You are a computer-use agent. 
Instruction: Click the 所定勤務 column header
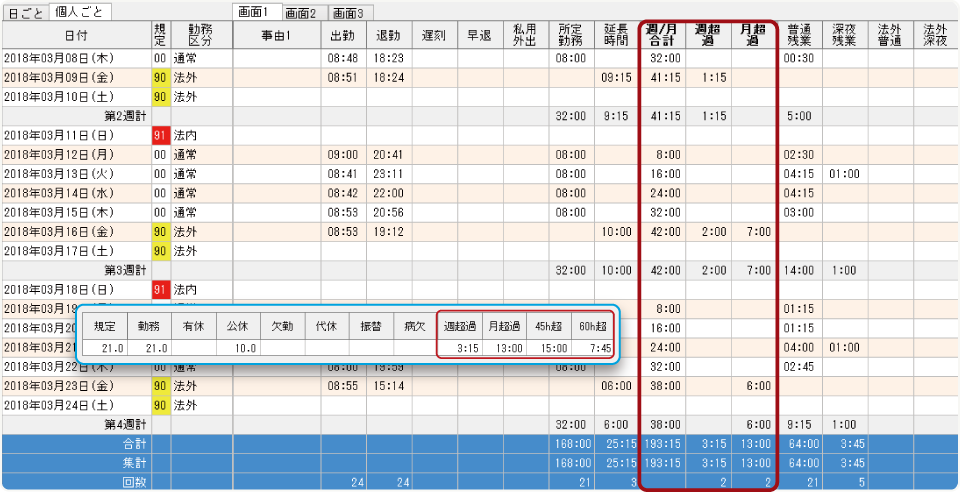point(572,35)
